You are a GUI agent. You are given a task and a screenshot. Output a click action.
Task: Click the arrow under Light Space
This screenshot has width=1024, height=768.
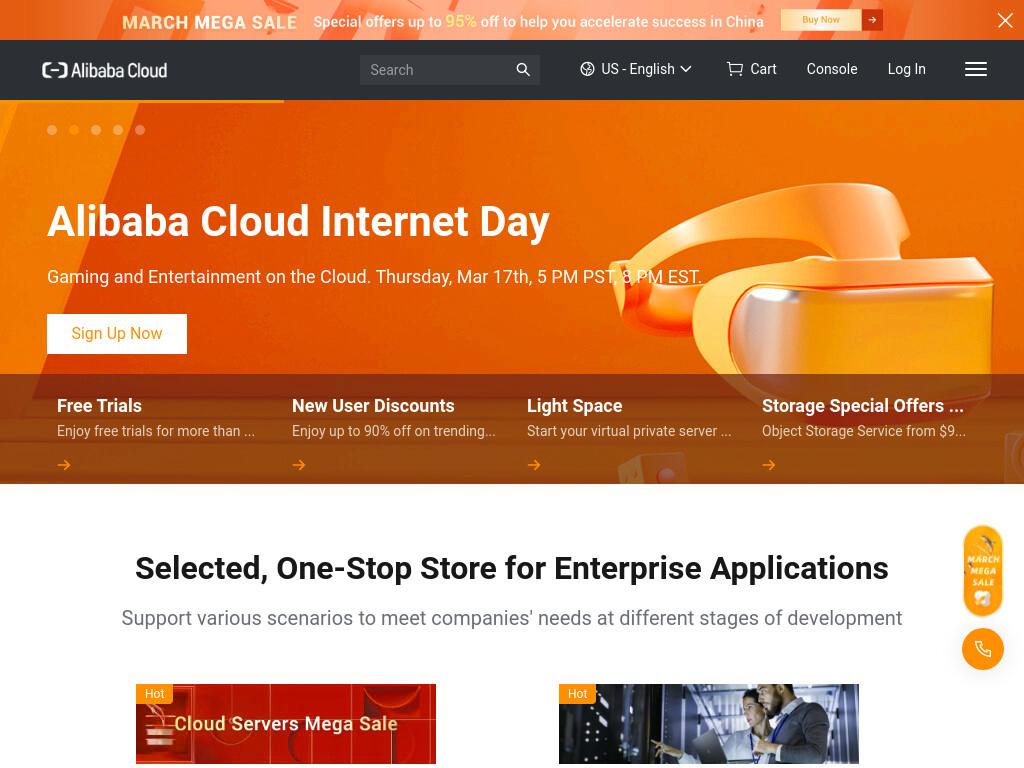point(534,464)
